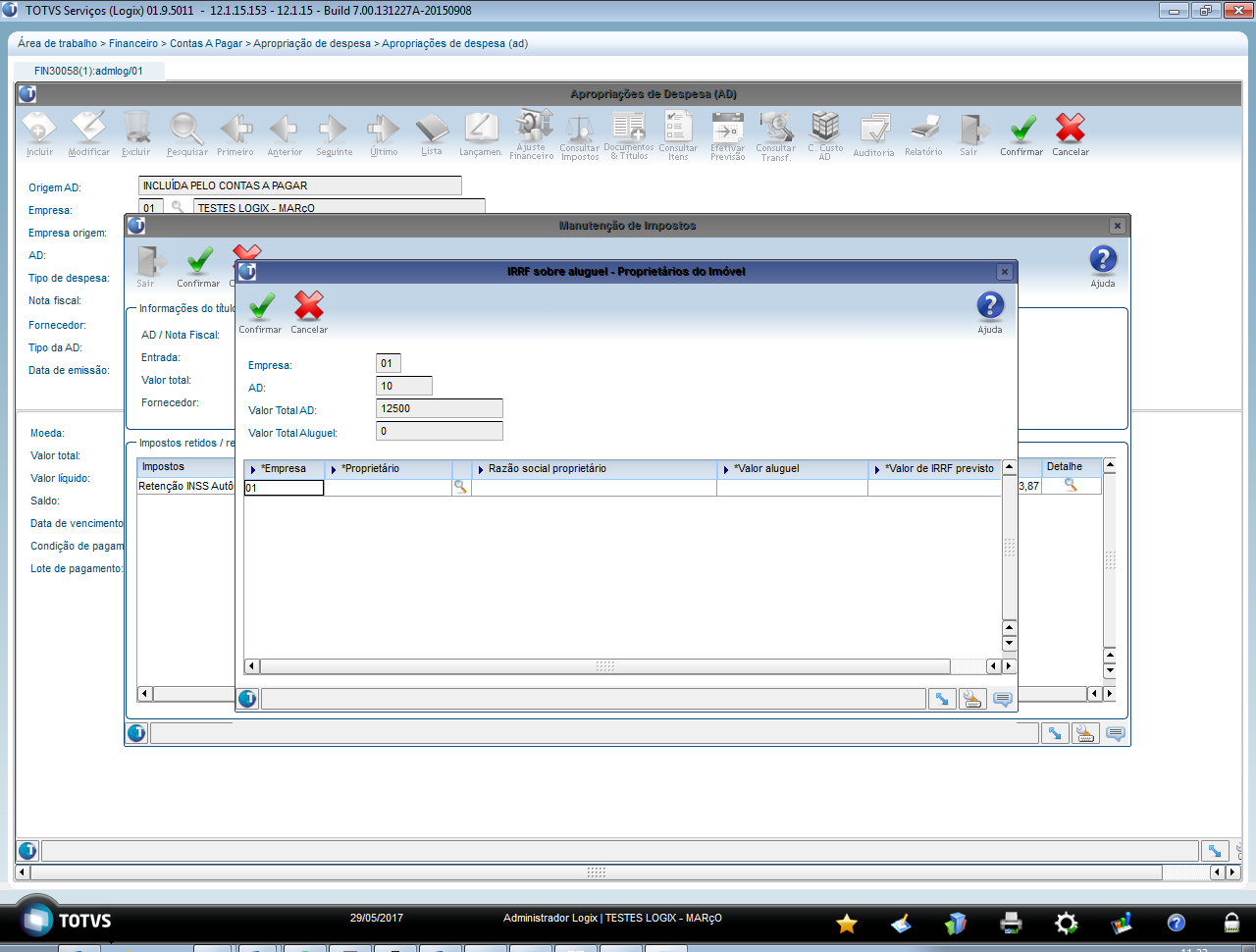Click the Detalhe magnifier icon
The image size is (1256, 952).
[1071, 485]
